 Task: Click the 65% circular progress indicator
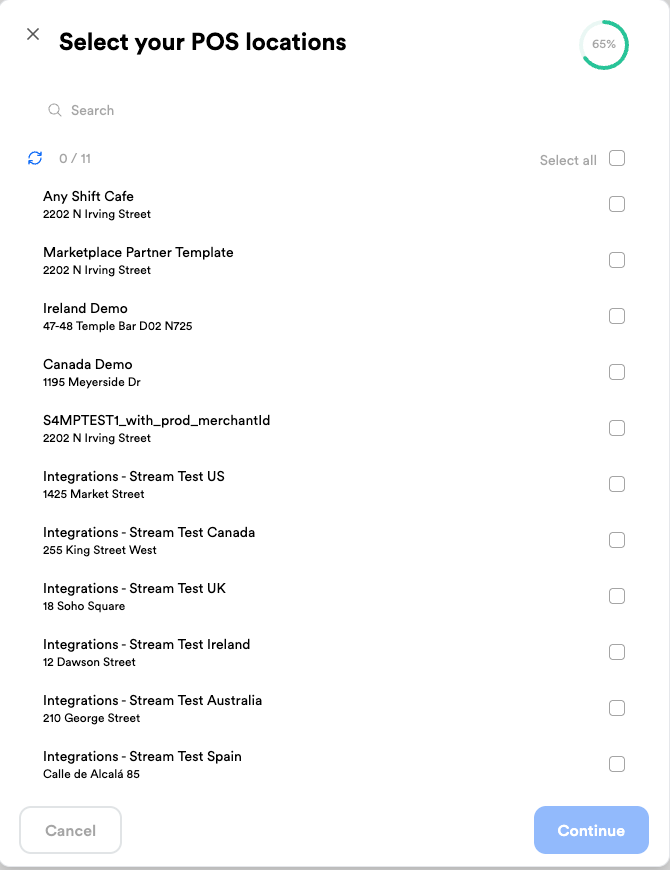pyautogui.click(x=603, y=44)
